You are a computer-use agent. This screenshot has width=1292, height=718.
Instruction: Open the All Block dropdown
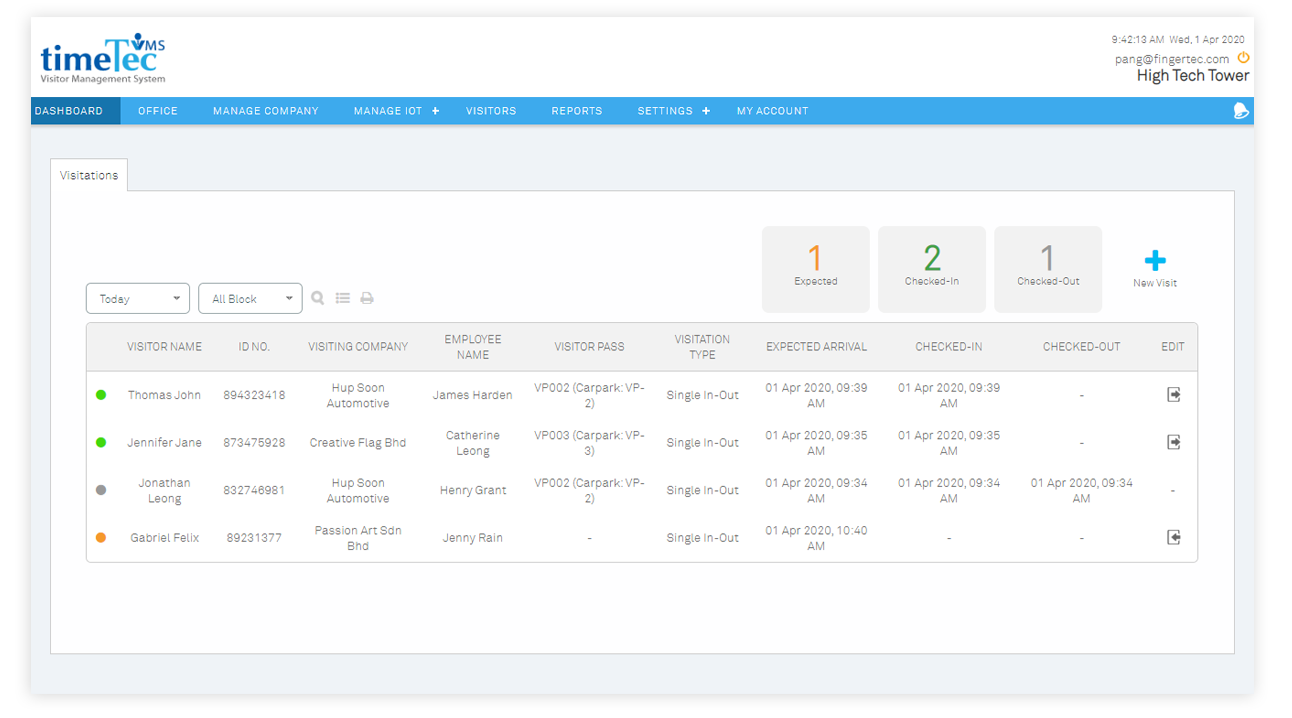tap(250, 298)
